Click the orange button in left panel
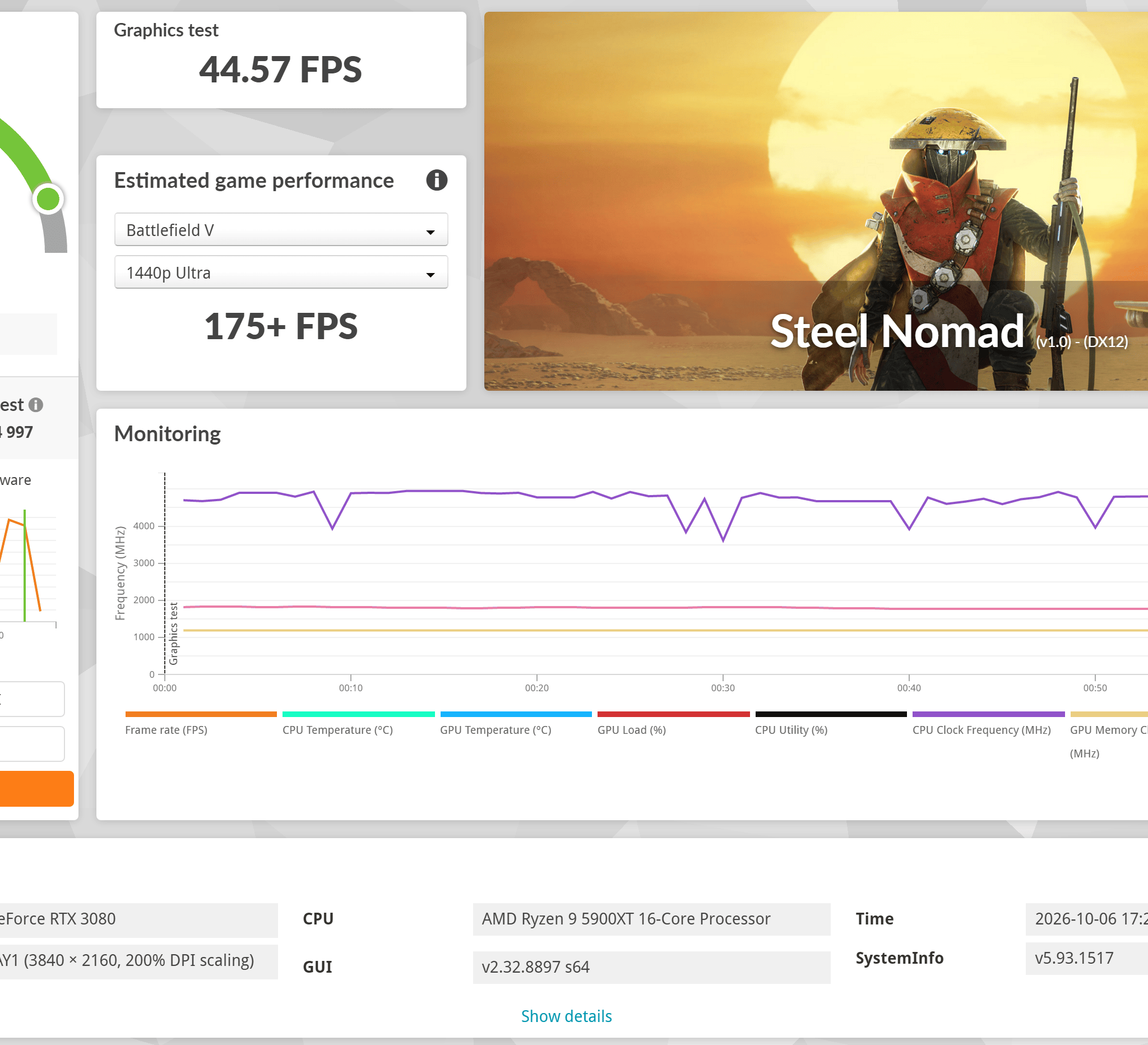Viewport: 1148px width, 1045px height. coord(37,789)
